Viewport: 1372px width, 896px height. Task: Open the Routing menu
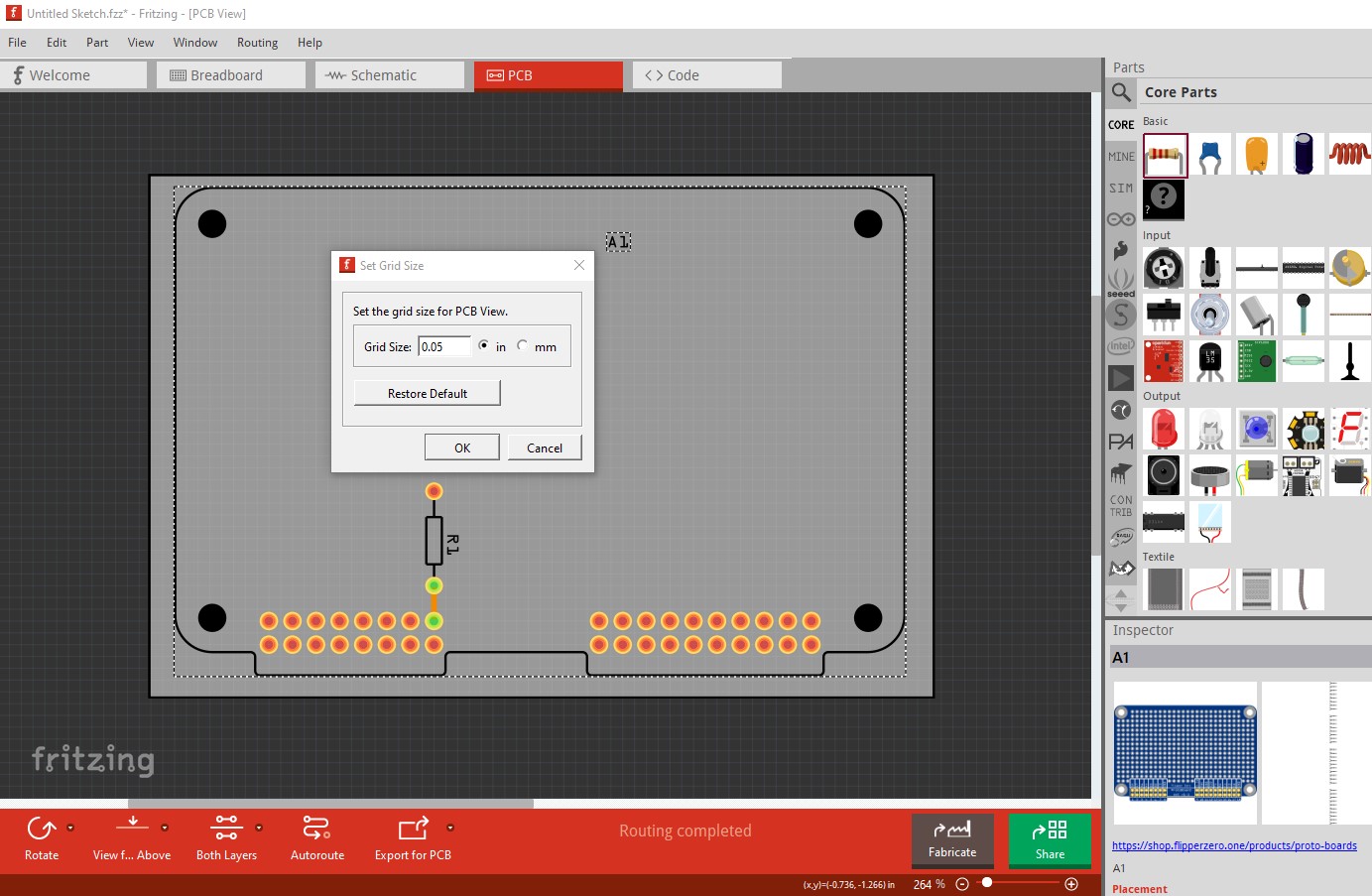(x=257, y=43)
